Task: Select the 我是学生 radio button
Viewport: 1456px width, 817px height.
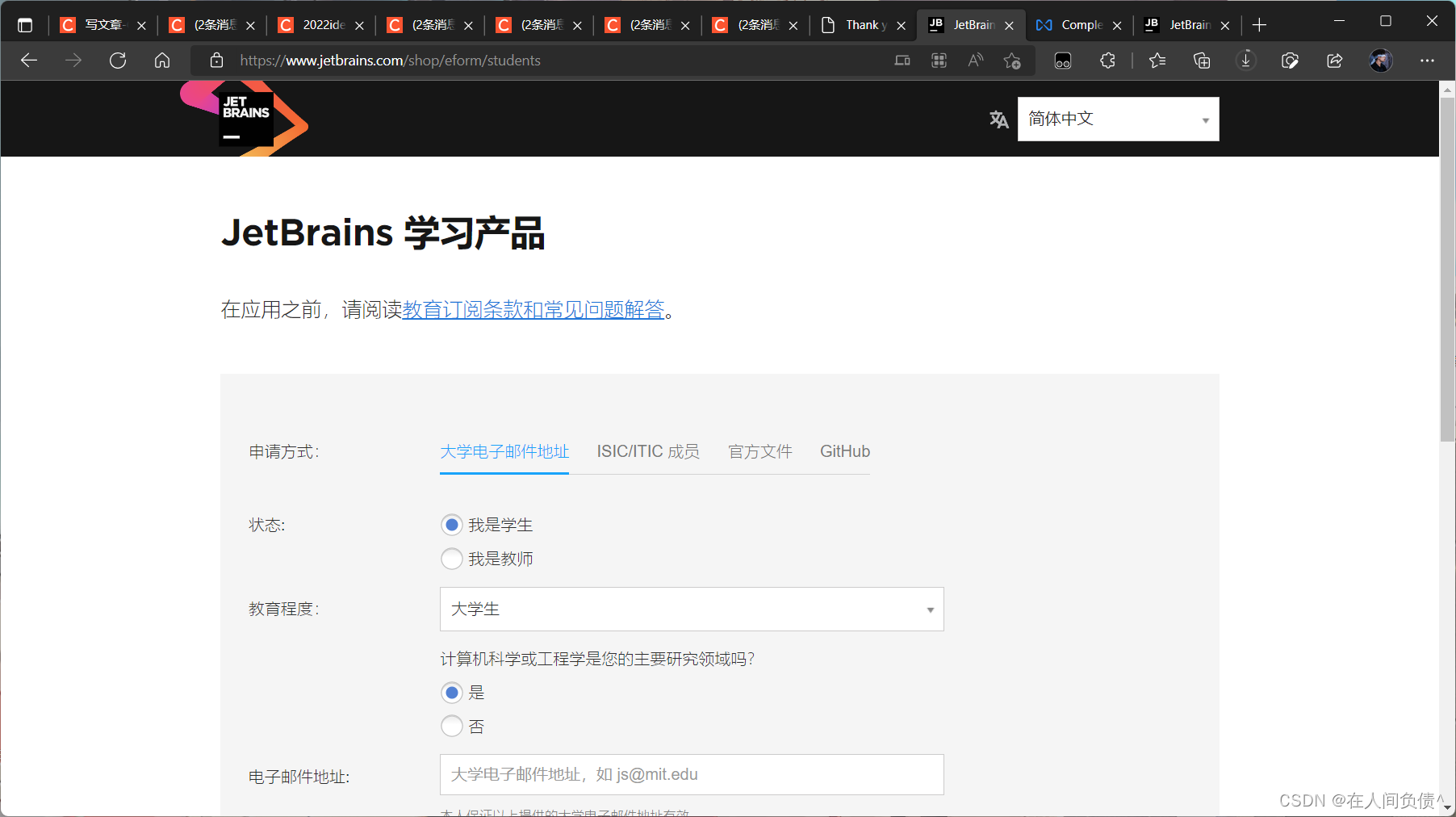Action: coord(452,524)
